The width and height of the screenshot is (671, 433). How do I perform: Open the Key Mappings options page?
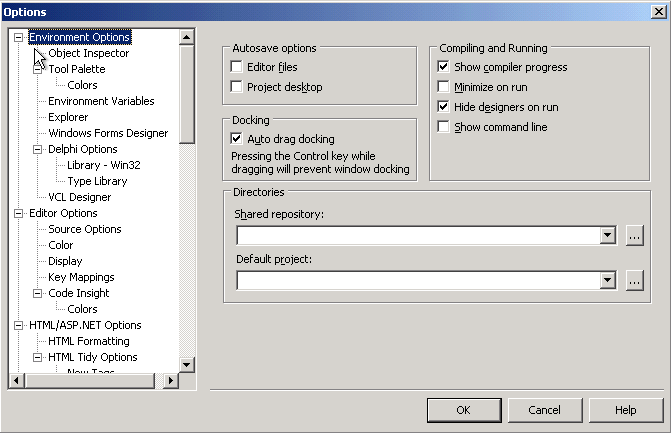coord(81,277)
